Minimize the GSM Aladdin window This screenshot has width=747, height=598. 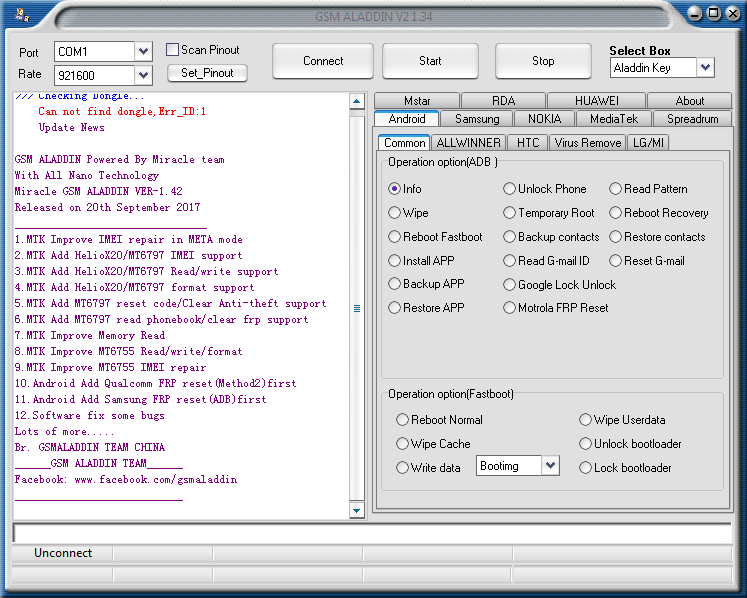(x=695, y=13)
